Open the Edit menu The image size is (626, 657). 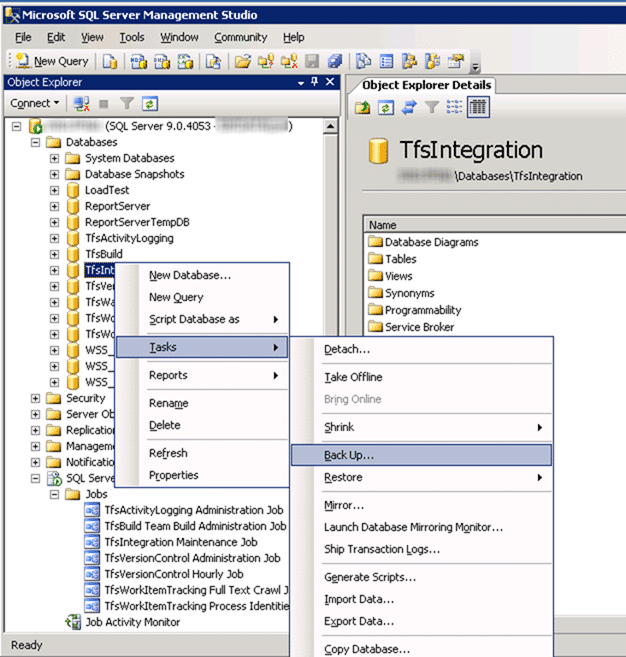(x=56, y=37)
